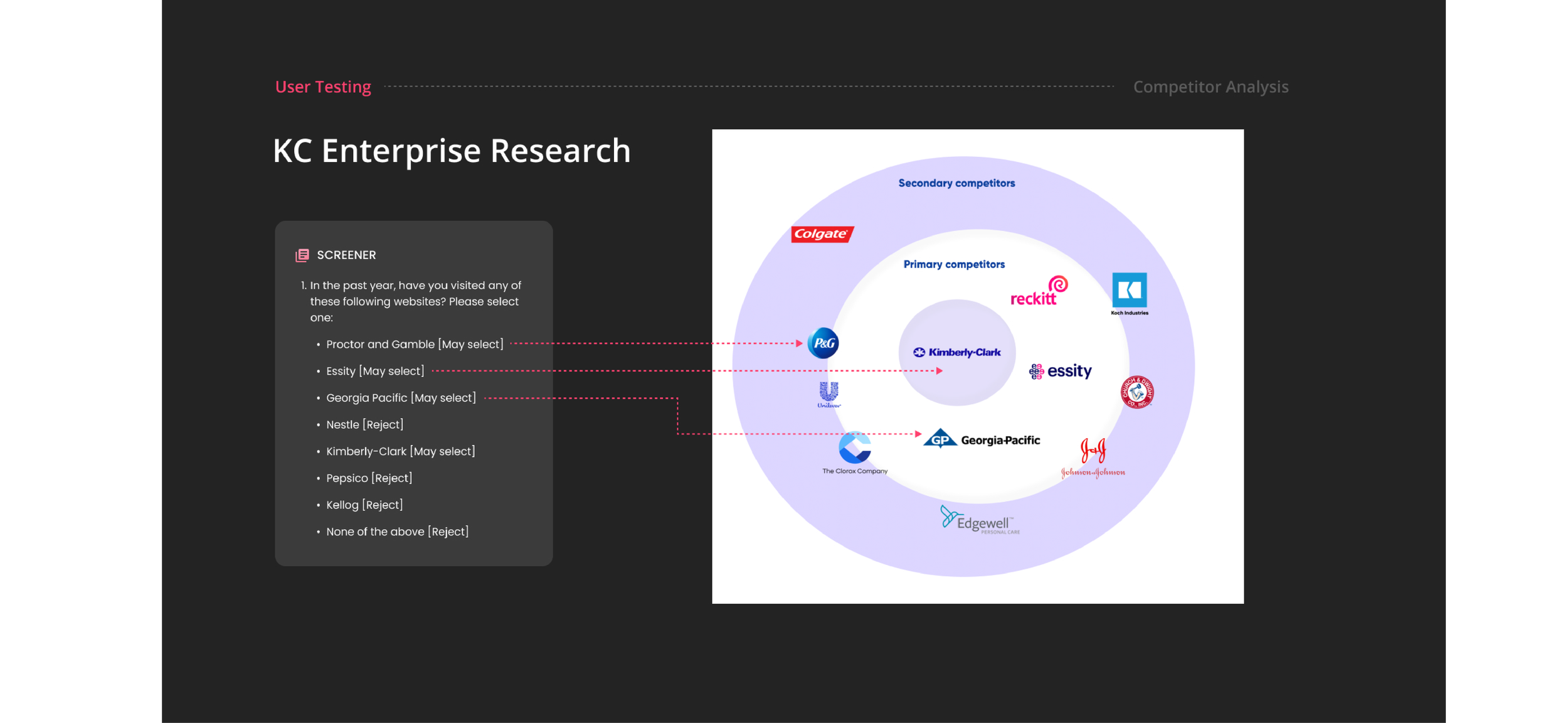
Task: Click the reckitt logo
Action: (1038, 292)
